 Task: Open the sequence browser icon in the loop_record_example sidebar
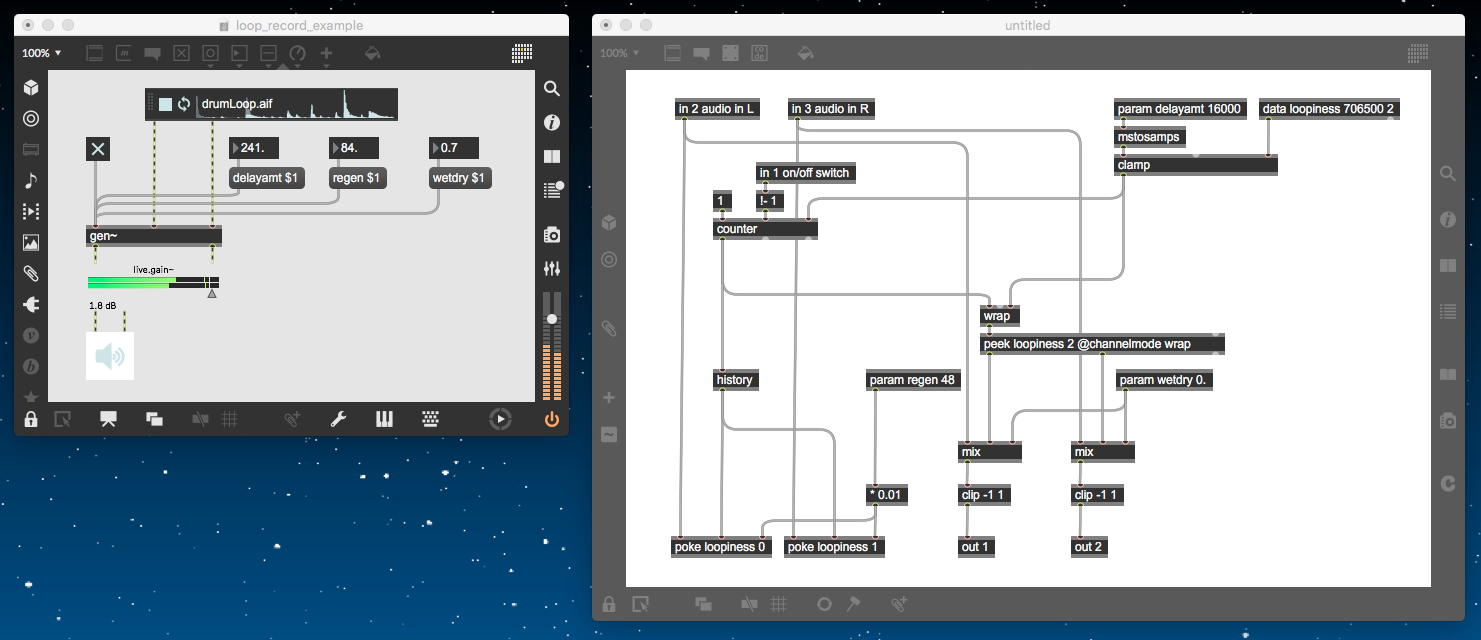click(x=31, y=212)
